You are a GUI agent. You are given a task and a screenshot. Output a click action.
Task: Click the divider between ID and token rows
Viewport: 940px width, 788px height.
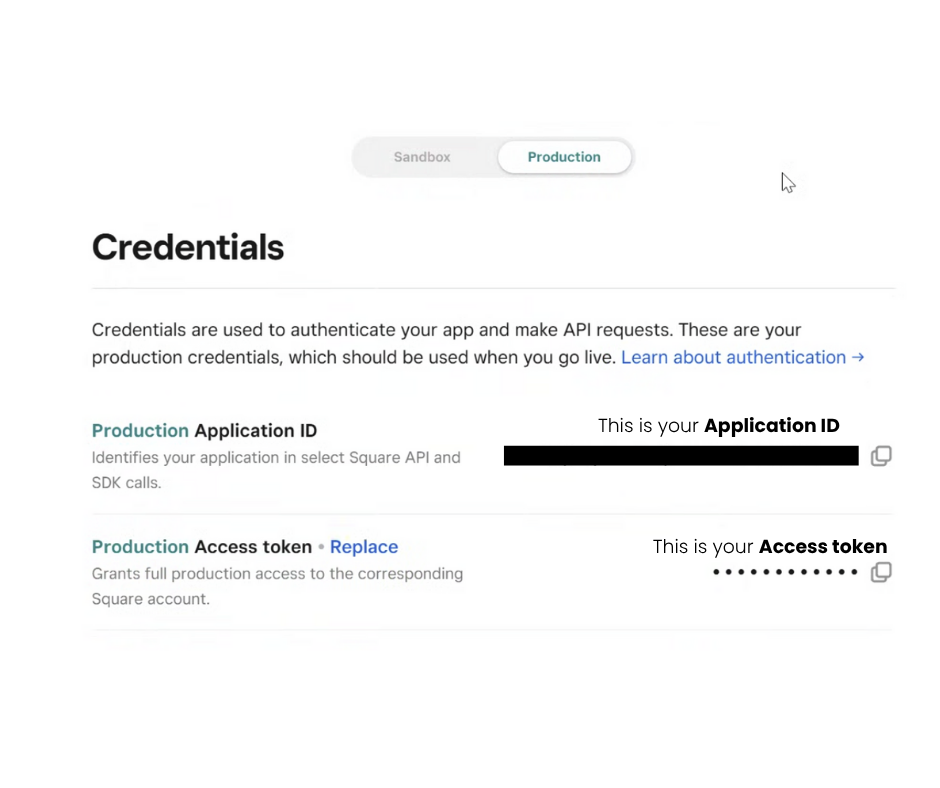pos(492,514)
